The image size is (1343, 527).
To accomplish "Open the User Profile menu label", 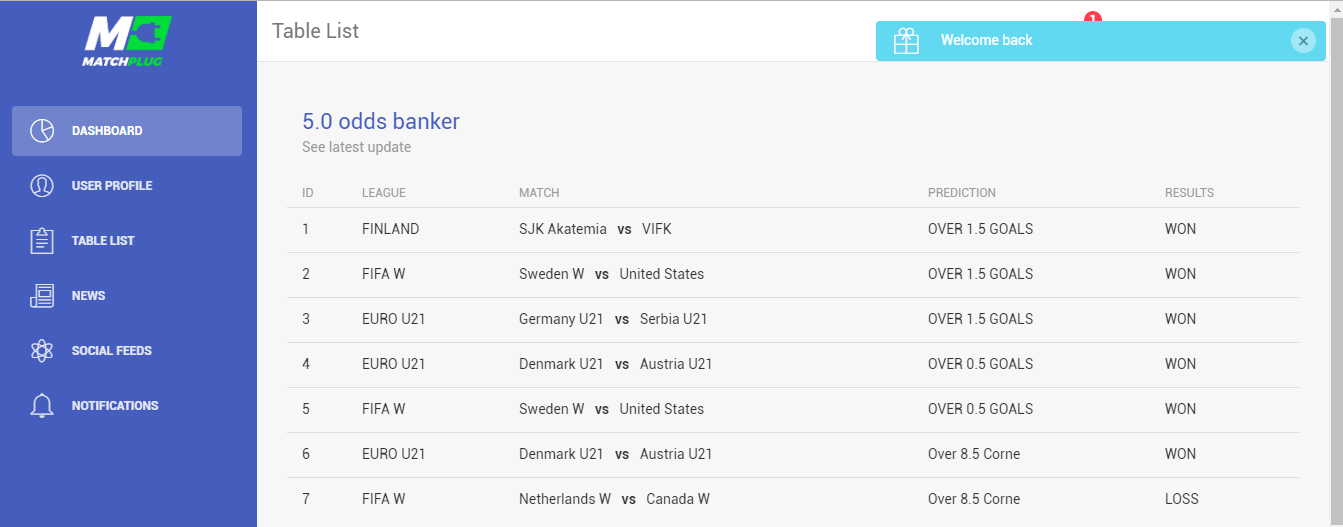I will (112, 186).
